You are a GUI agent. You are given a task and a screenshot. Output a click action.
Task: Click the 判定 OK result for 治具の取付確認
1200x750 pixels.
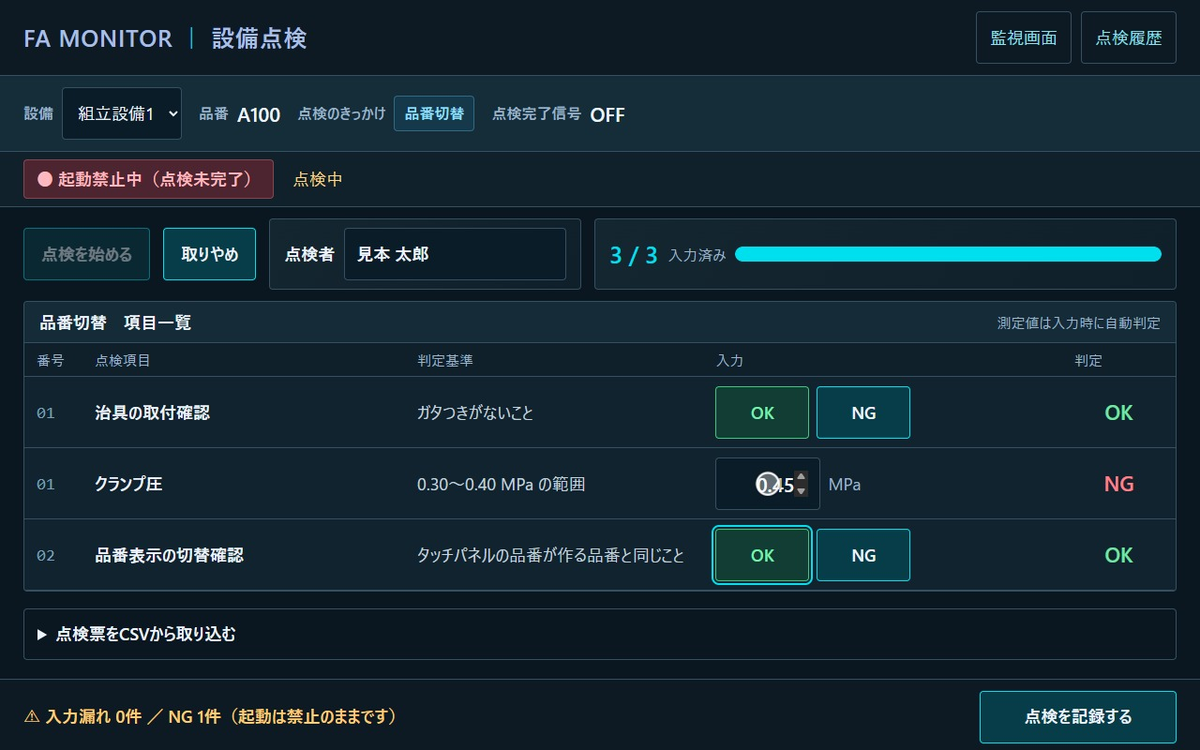click(1119, 412)
